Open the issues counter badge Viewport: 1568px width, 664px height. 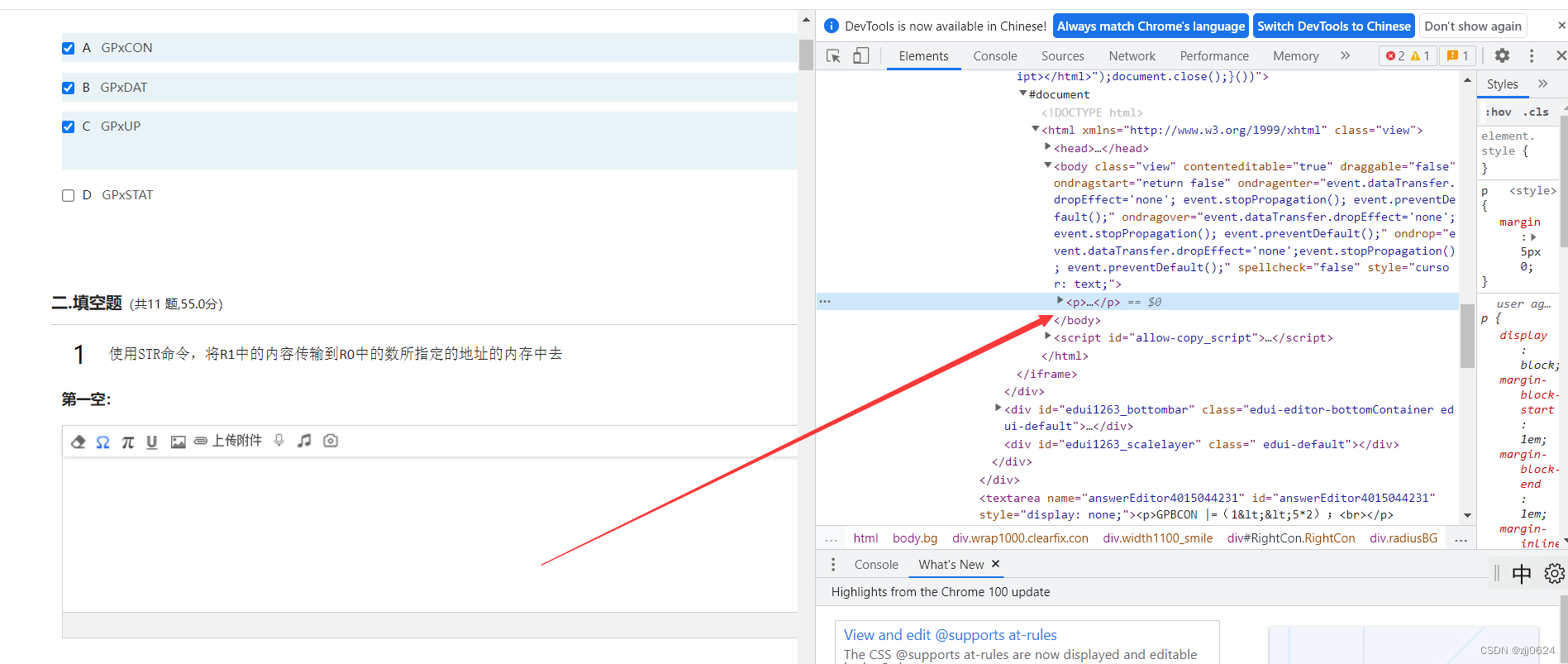point(1458,55)
